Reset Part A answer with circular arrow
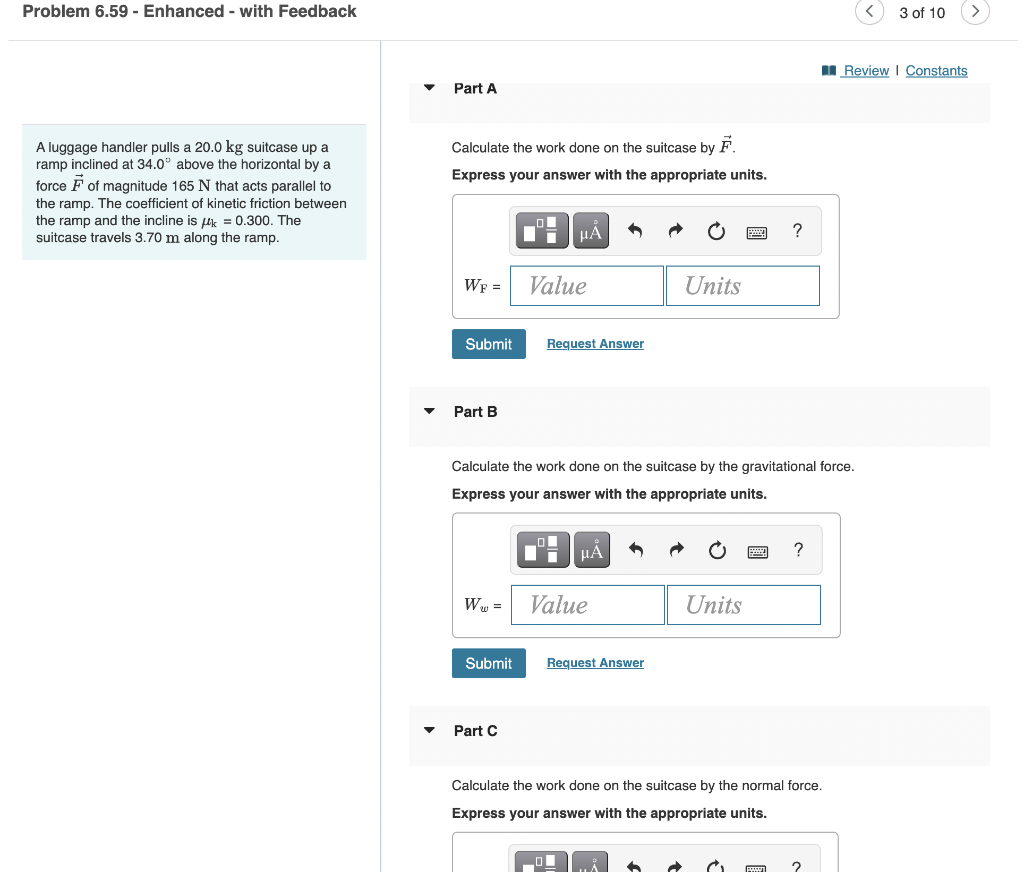 716,231
